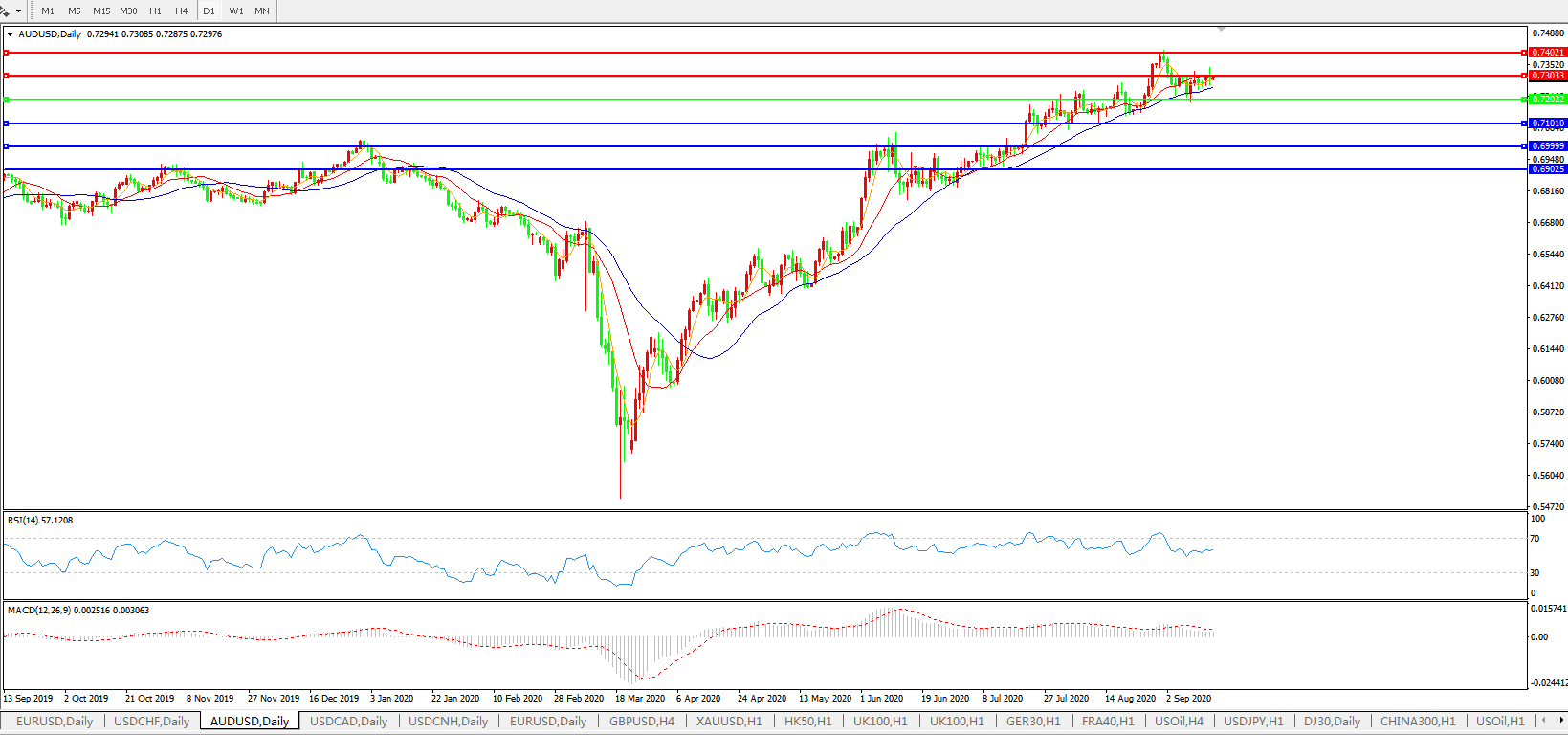Select the blue 0.71010 horizontal line handle
The width and height of the screenshot is (1568, 735).
click(x=7, y=123)
